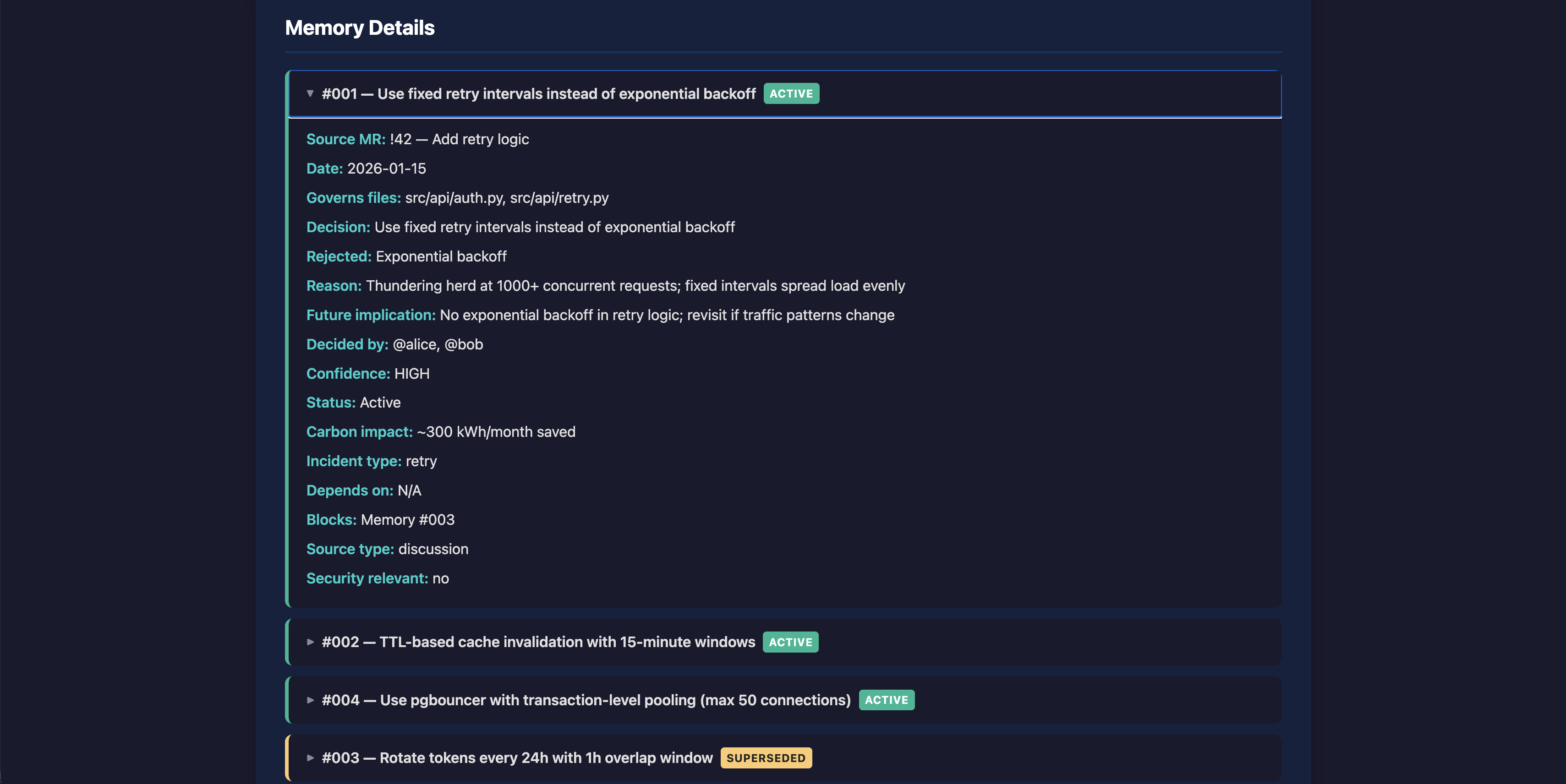This screenshot has width=1566, height=784.
Task: Click the SUPERSEDED badge on memory #003
Action: pos(766,758)
